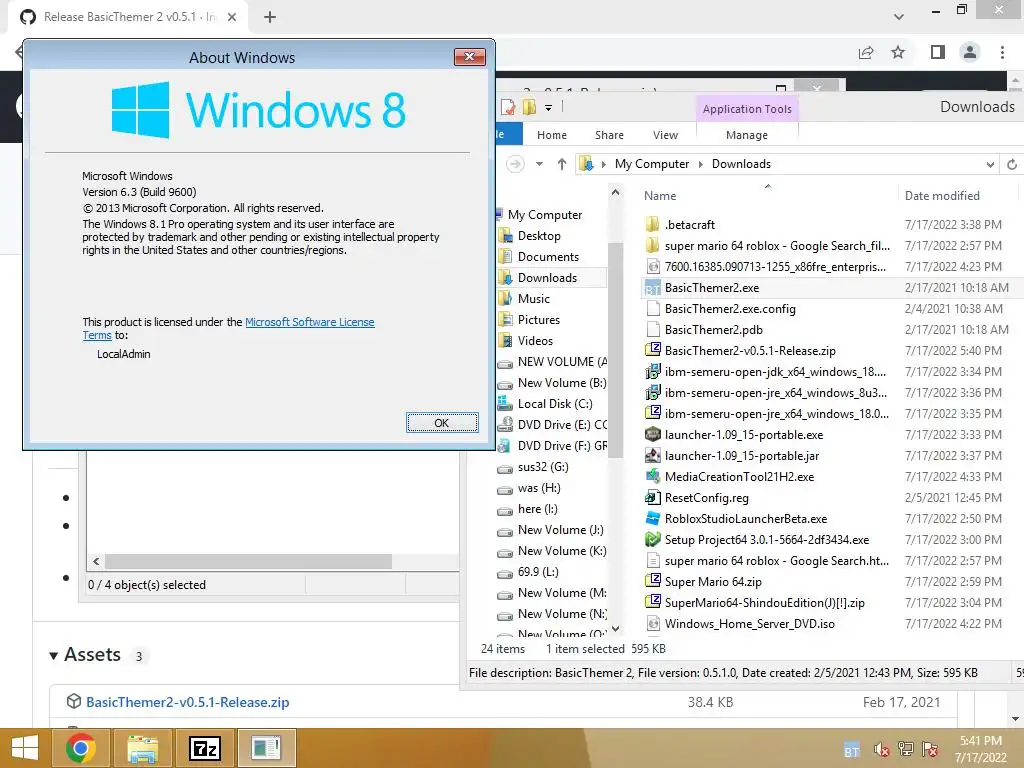
Task: Sort files by Name column
Action: 660,196
